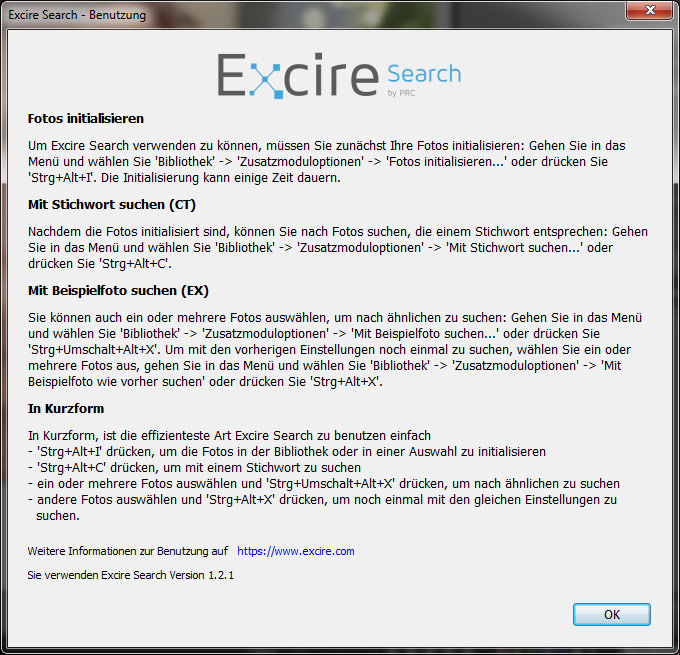680x655 pixels.
Task: Click the line beginning '- andere Fotos auswählen'
Action: (x=322, y=508)
